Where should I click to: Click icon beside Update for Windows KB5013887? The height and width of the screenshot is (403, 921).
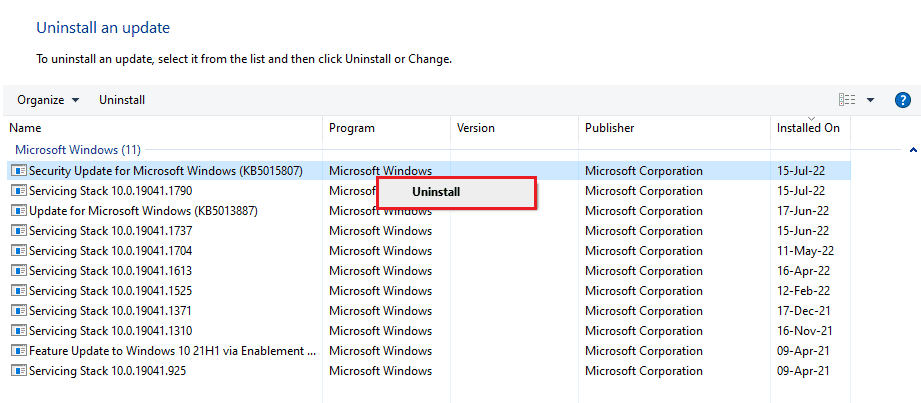coord(19,211)
